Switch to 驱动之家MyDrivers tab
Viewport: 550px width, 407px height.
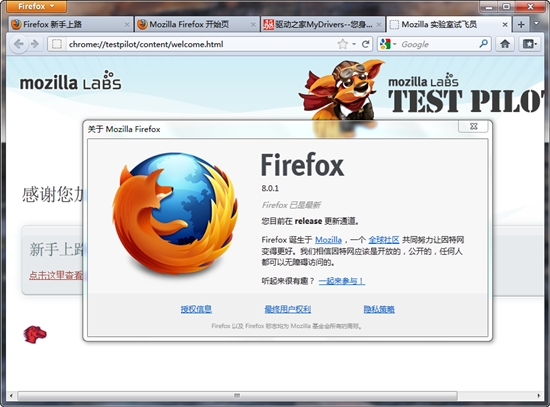coord(322,25)
